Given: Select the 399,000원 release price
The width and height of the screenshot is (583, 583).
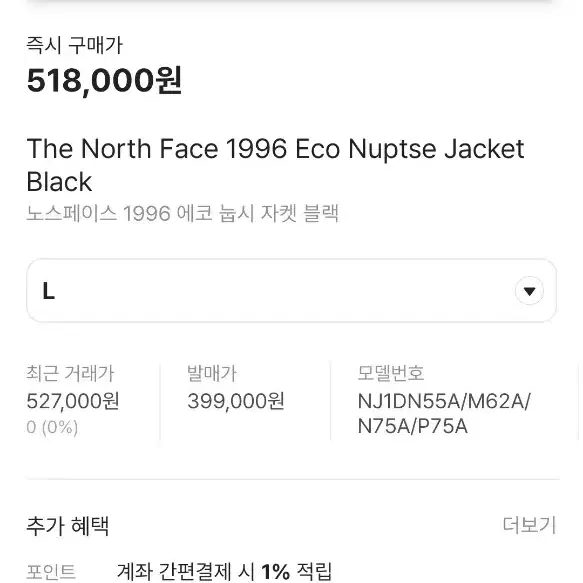Looking at the screenshot, I should coord(236,401).
